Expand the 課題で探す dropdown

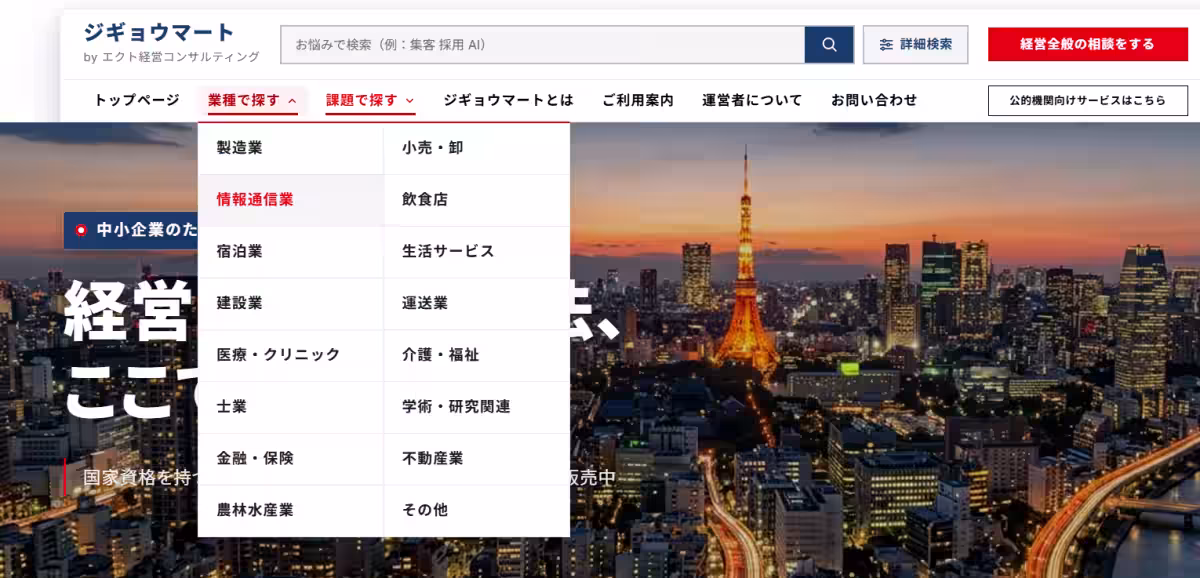370,100
